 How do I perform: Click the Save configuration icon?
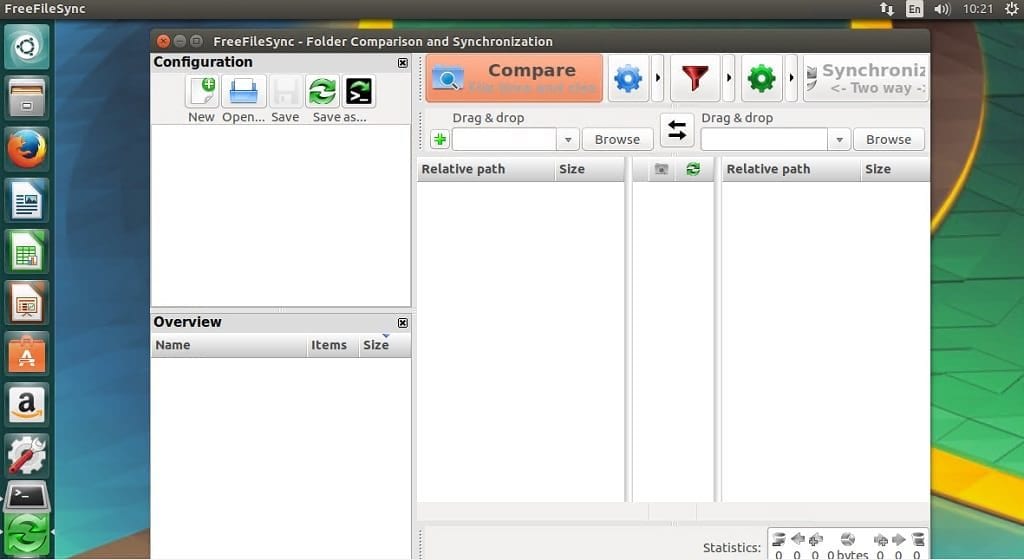coord(285,91)
